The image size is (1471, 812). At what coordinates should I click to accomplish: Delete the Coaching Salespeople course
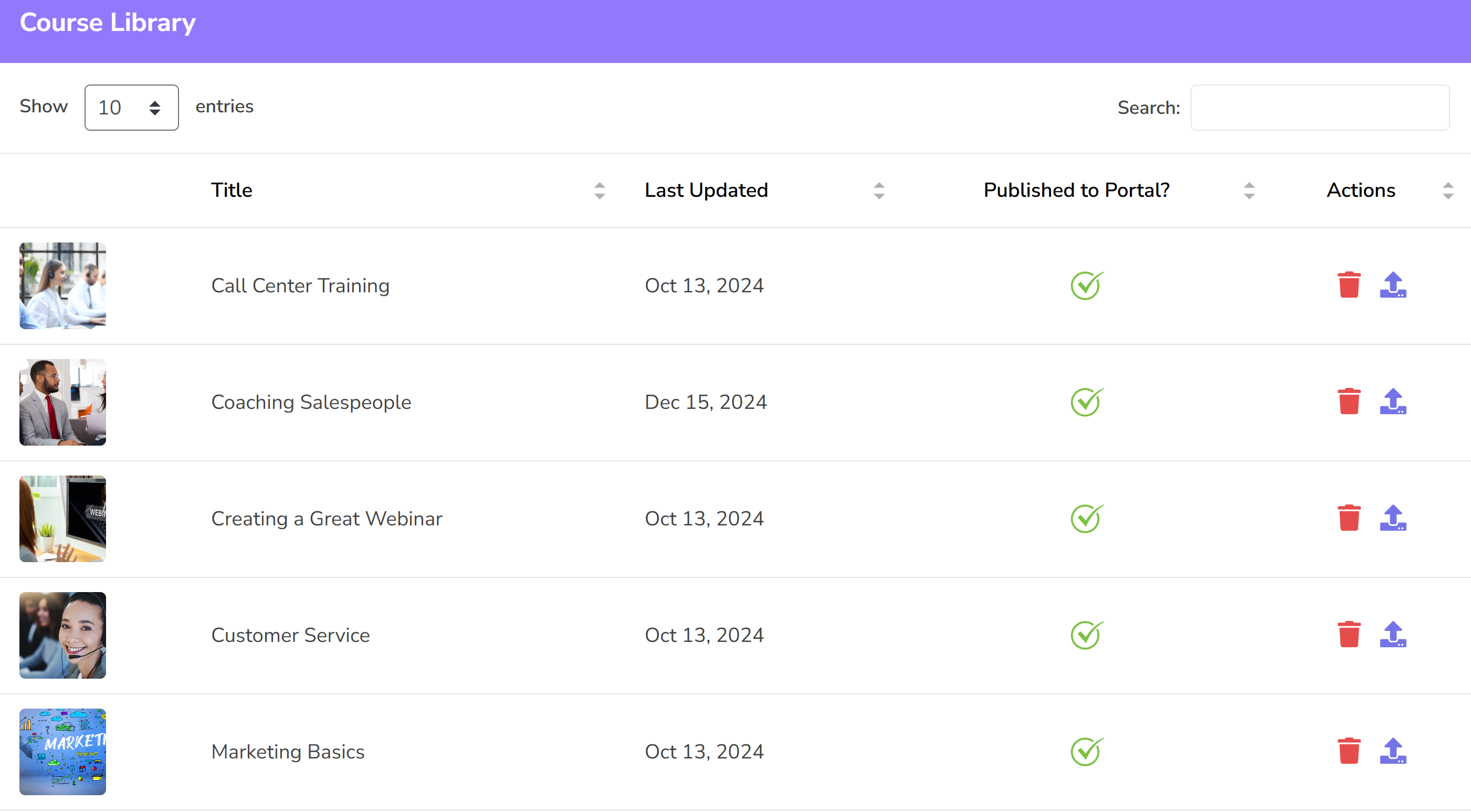tap(1348, 402)
